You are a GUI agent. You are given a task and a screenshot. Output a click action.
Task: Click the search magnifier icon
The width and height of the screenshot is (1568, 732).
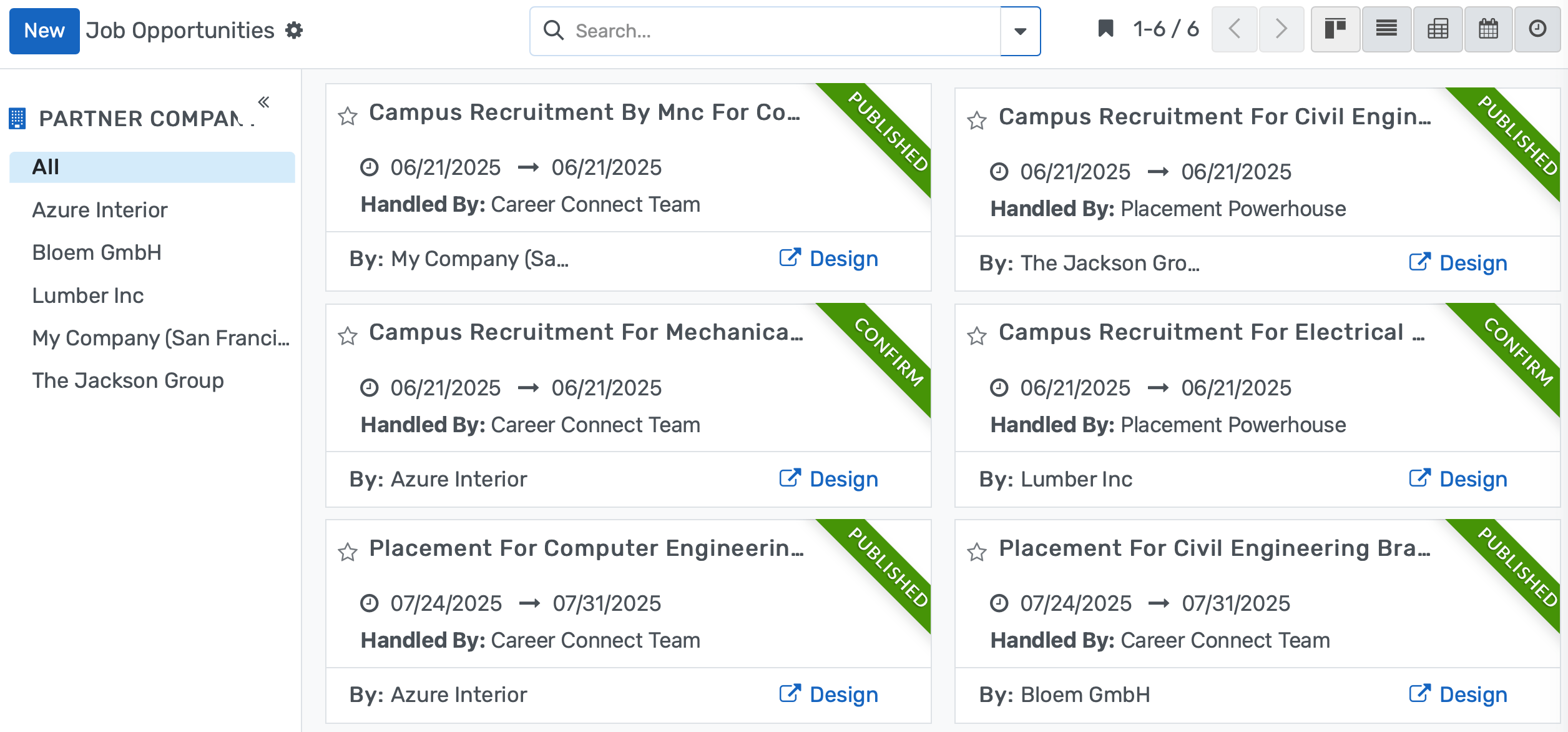[554, 30]
